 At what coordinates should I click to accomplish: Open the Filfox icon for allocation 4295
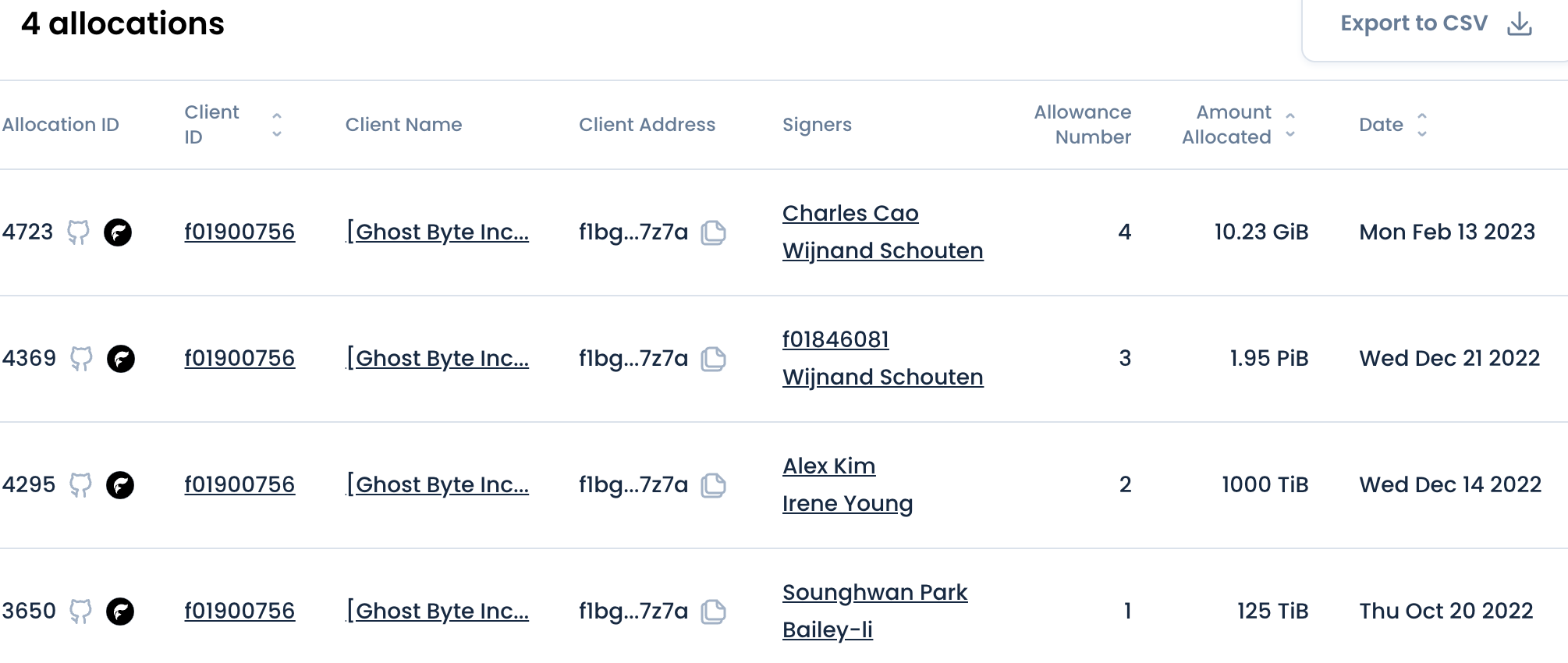point(120,484)
